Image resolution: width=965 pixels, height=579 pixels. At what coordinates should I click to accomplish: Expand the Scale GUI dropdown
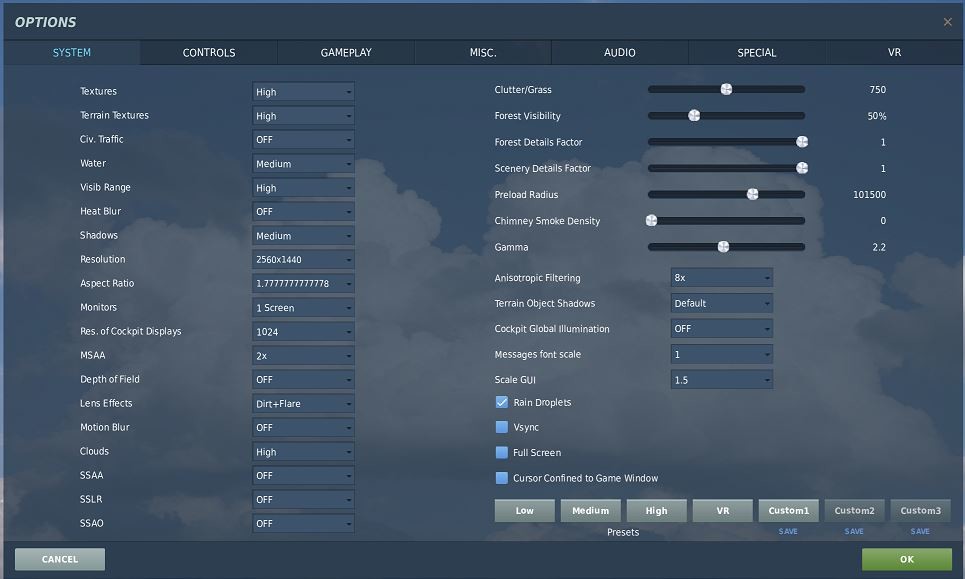(721, 380)
